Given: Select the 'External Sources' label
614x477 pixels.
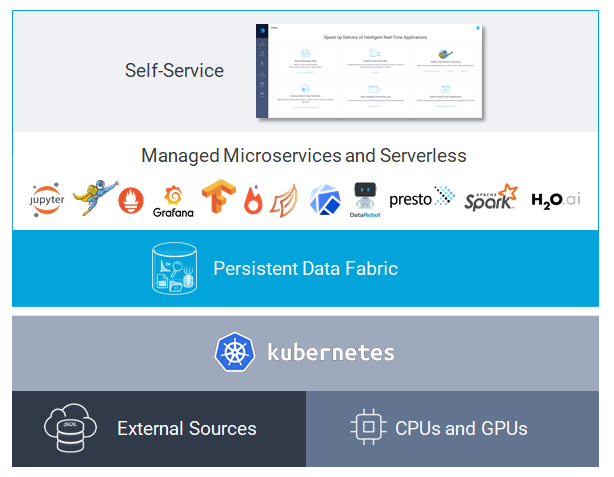Looking at the screenshot, I should (x=187, y=428).
